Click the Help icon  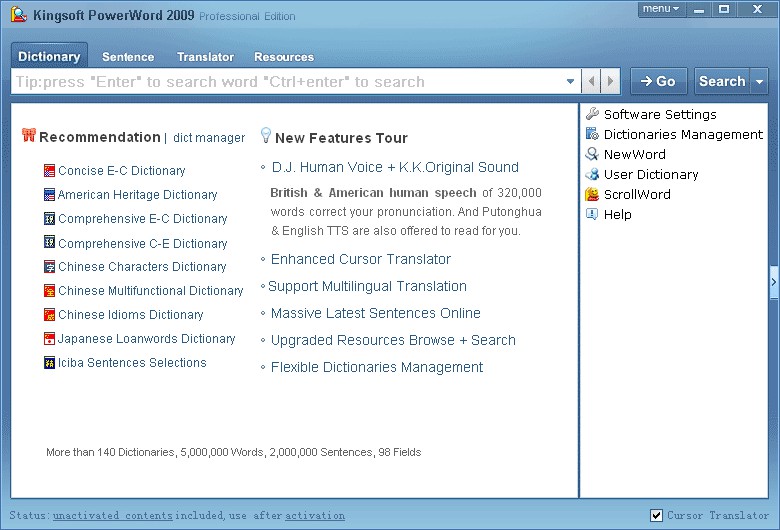[592, 214]
